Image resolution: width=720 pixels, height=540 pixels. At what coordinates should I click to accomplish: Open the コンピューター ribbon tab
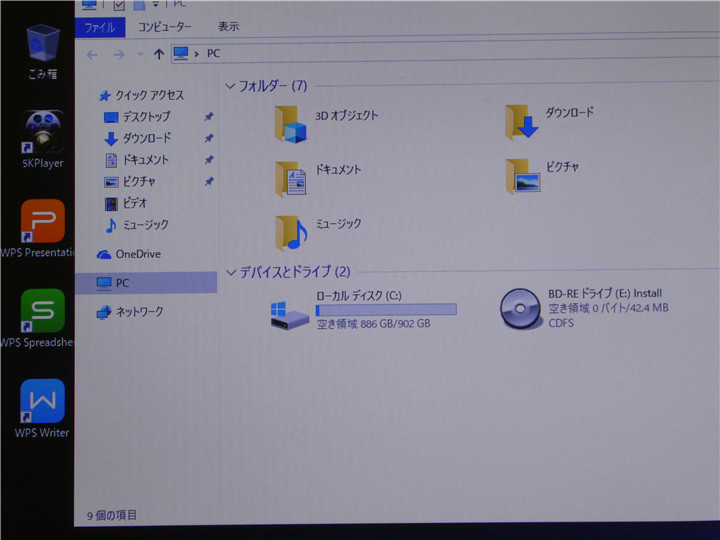(164, 27)
